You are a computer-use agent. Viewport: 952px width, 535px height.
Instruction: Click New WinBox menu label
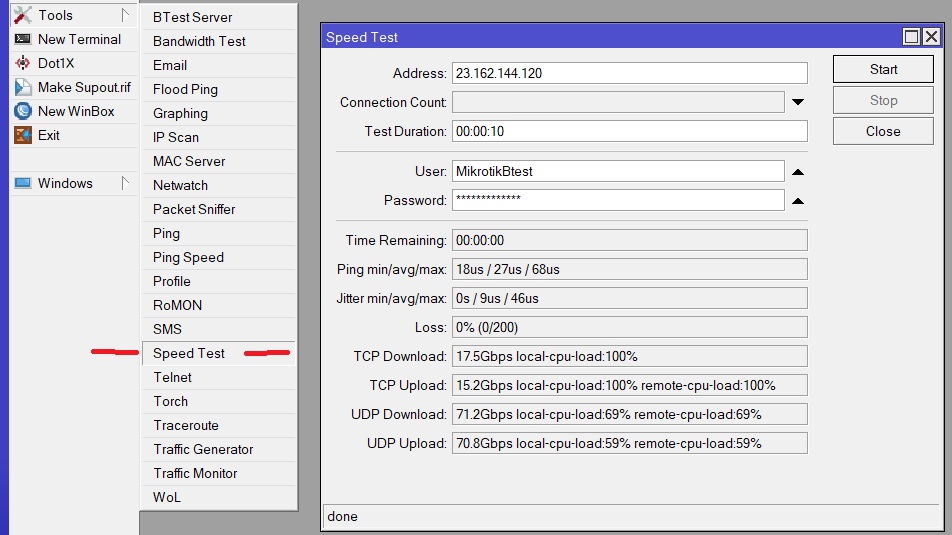tap(76, 111)
